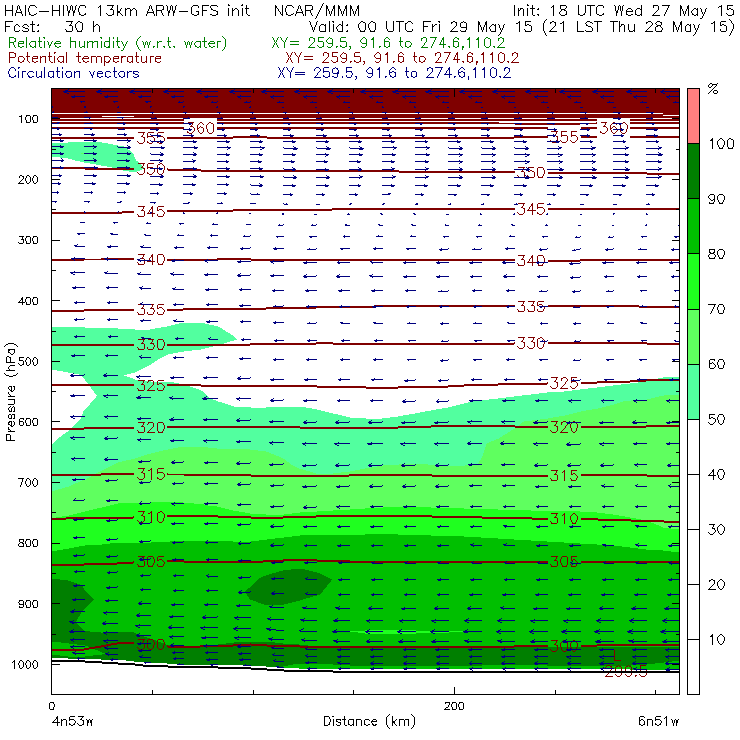Click the 'Init: 18 UTC Wed 27 May 15' text
740x740 pixels.
pyautogui.click(x=623, y=10)
